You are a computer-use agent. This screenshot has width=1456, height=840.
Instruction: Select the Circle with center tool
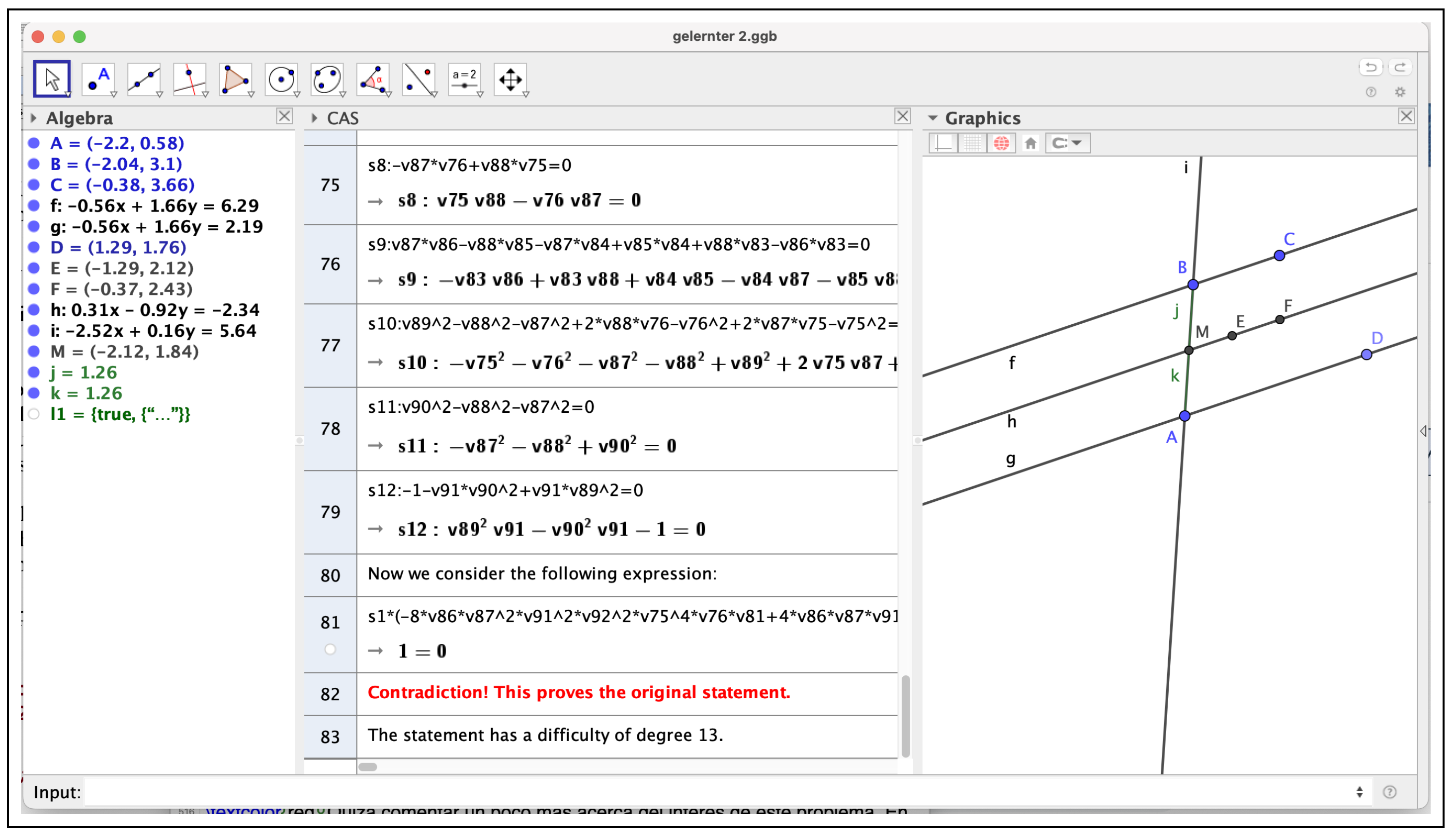click(x=281, y=79)
